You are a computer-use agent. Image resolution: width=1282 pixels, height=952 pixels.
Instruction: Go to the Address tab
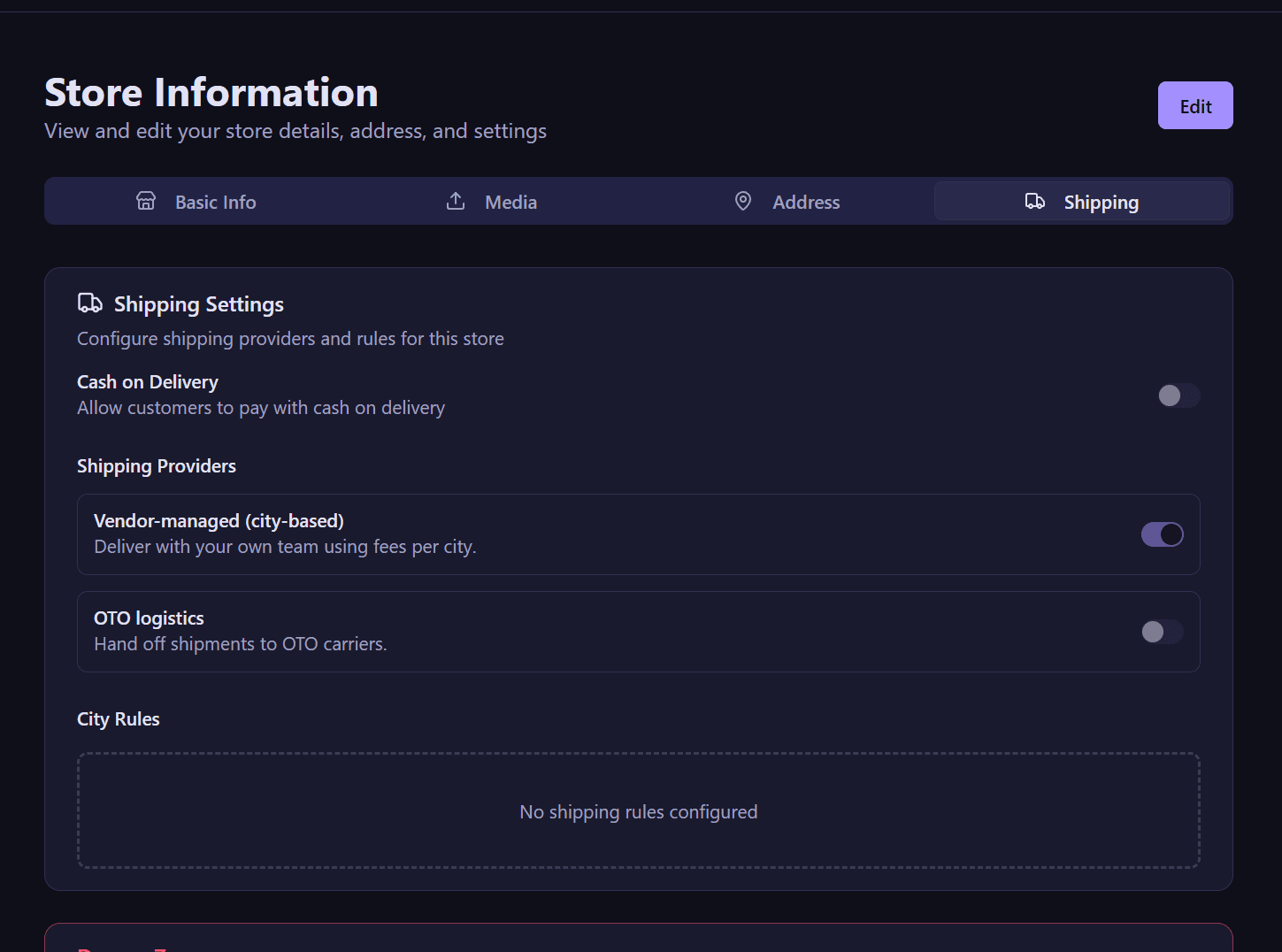click(787, 202)
